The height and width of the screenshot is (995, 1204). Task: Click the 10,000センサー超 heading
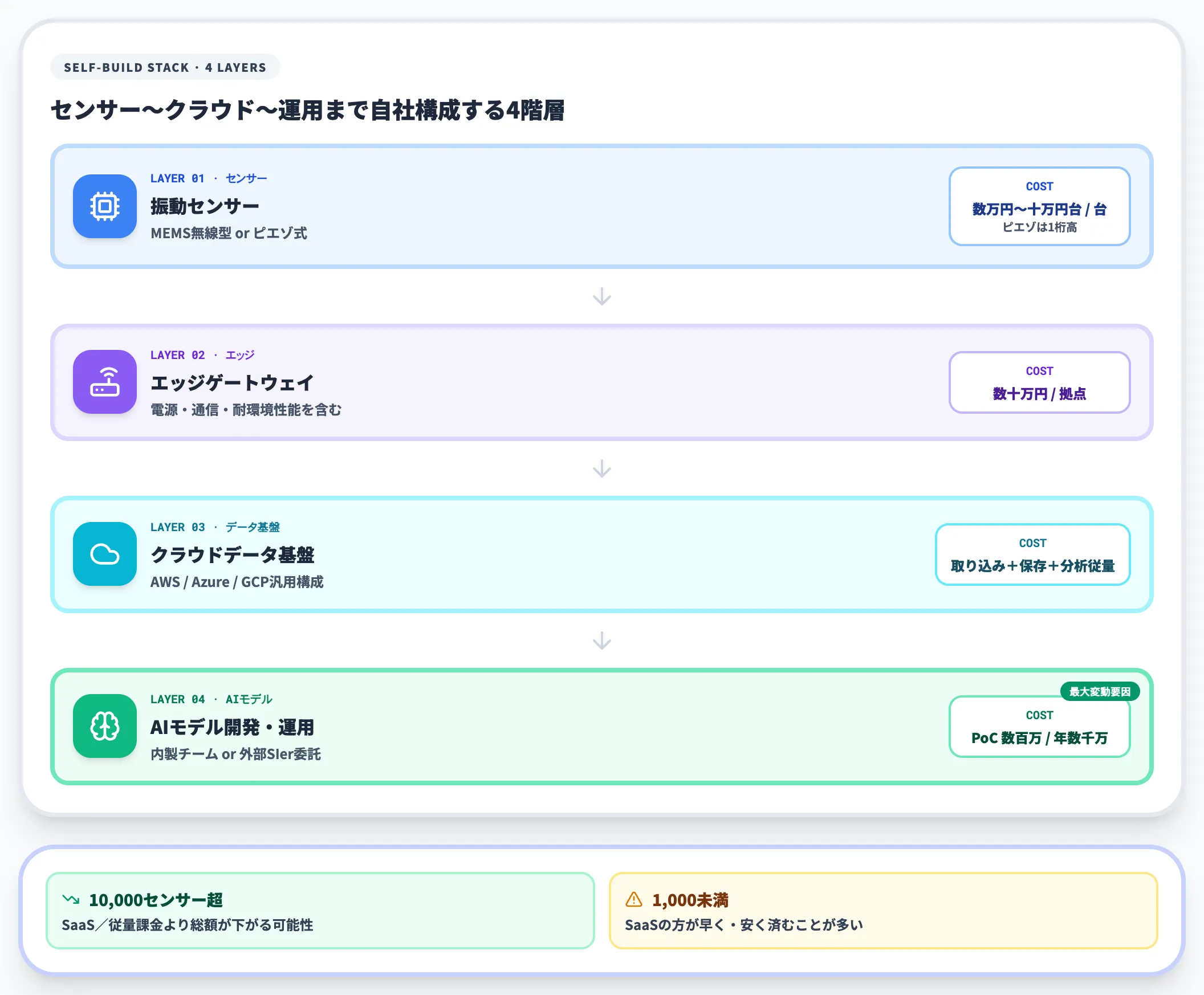coord(156,900)
